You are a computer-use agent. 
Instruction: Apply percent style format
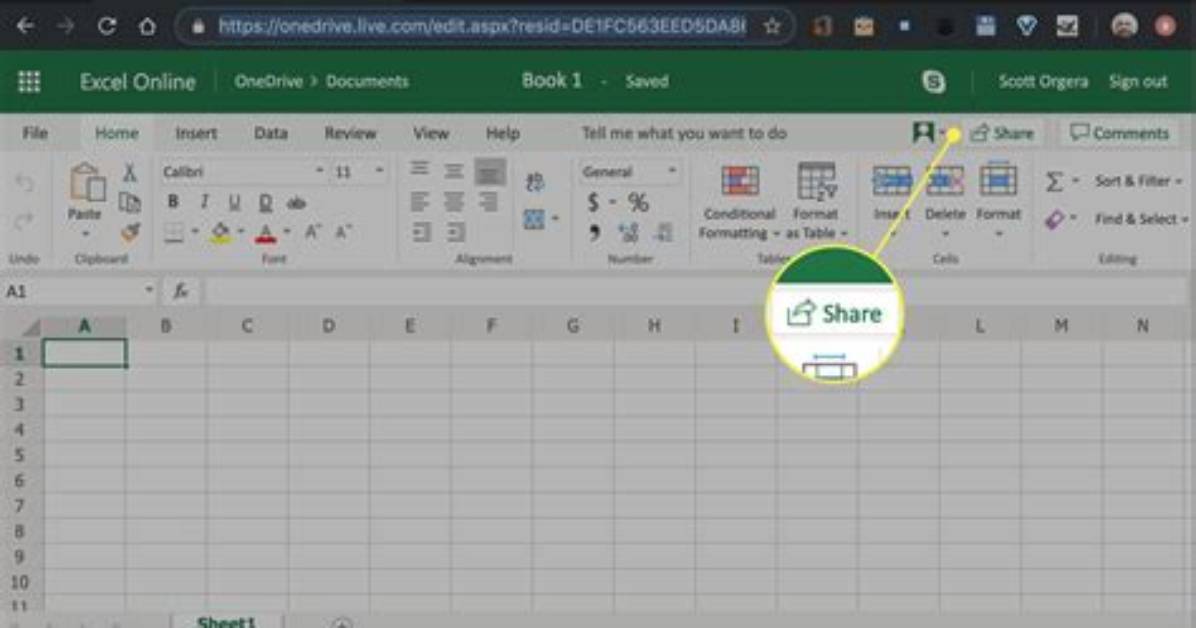pos(638,202)
